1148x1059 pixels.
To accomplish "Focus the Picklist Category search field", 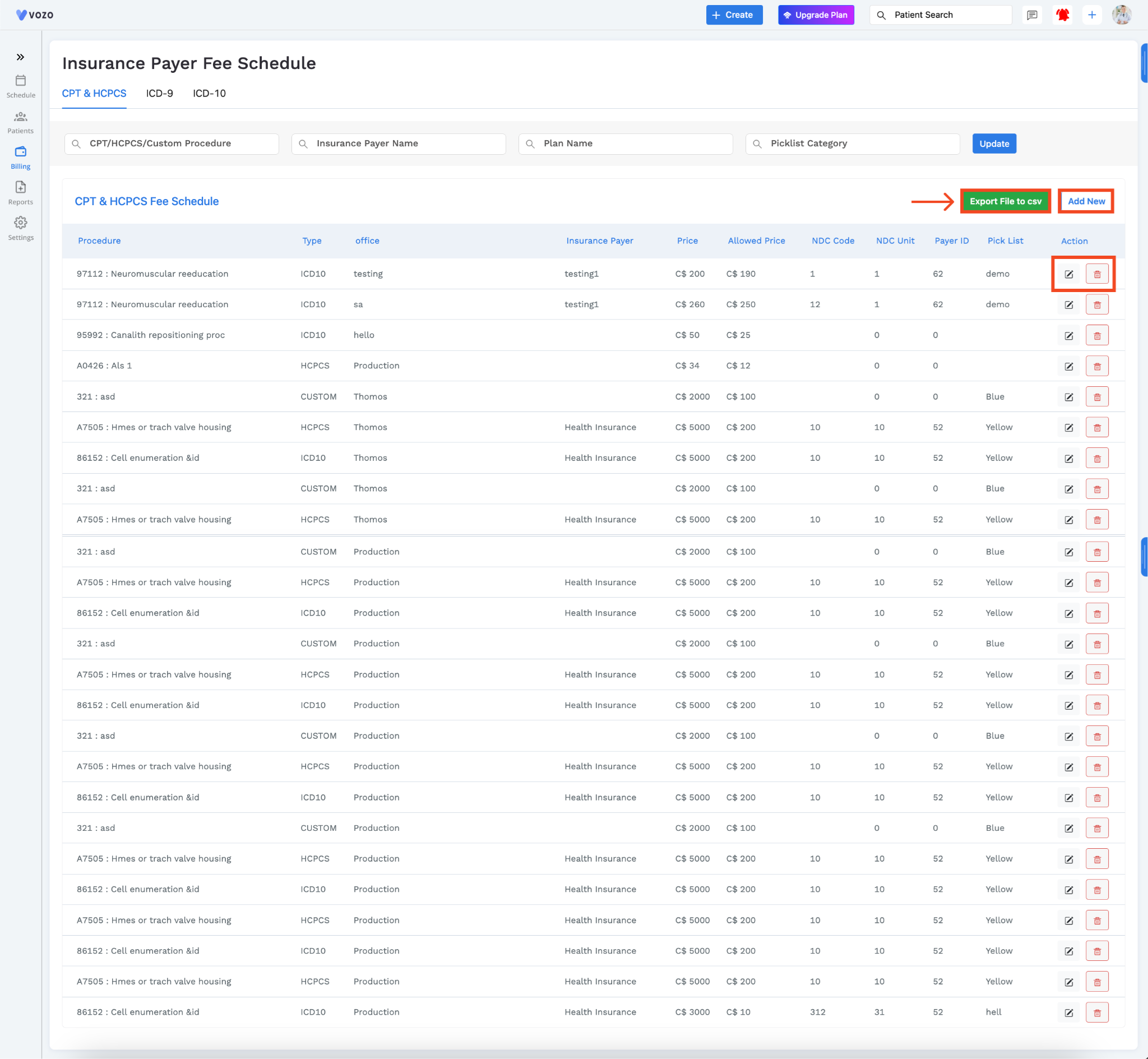I will (853, 144).
